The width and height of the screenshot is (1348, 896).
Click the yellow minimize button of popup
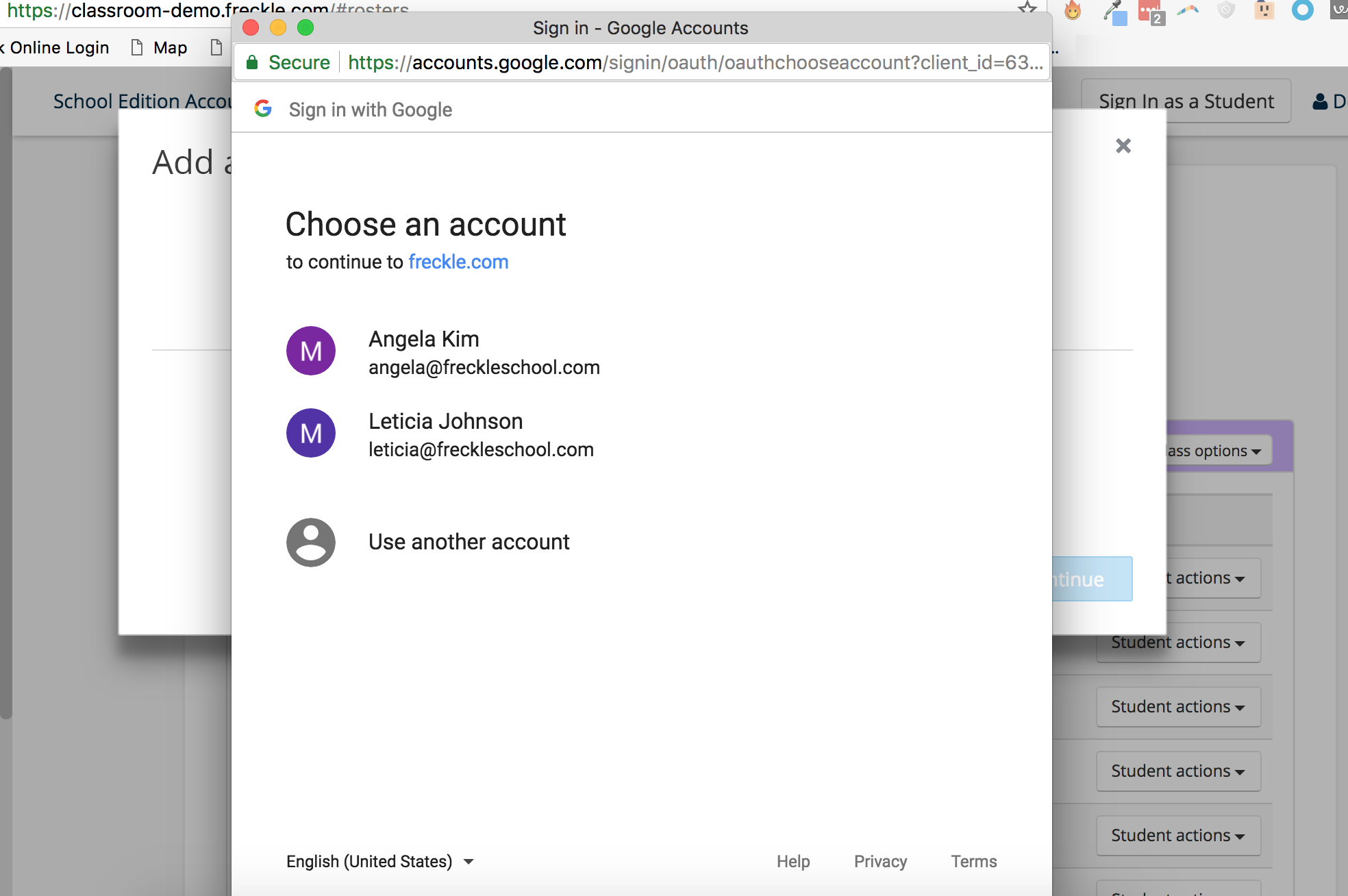[278, 27]
